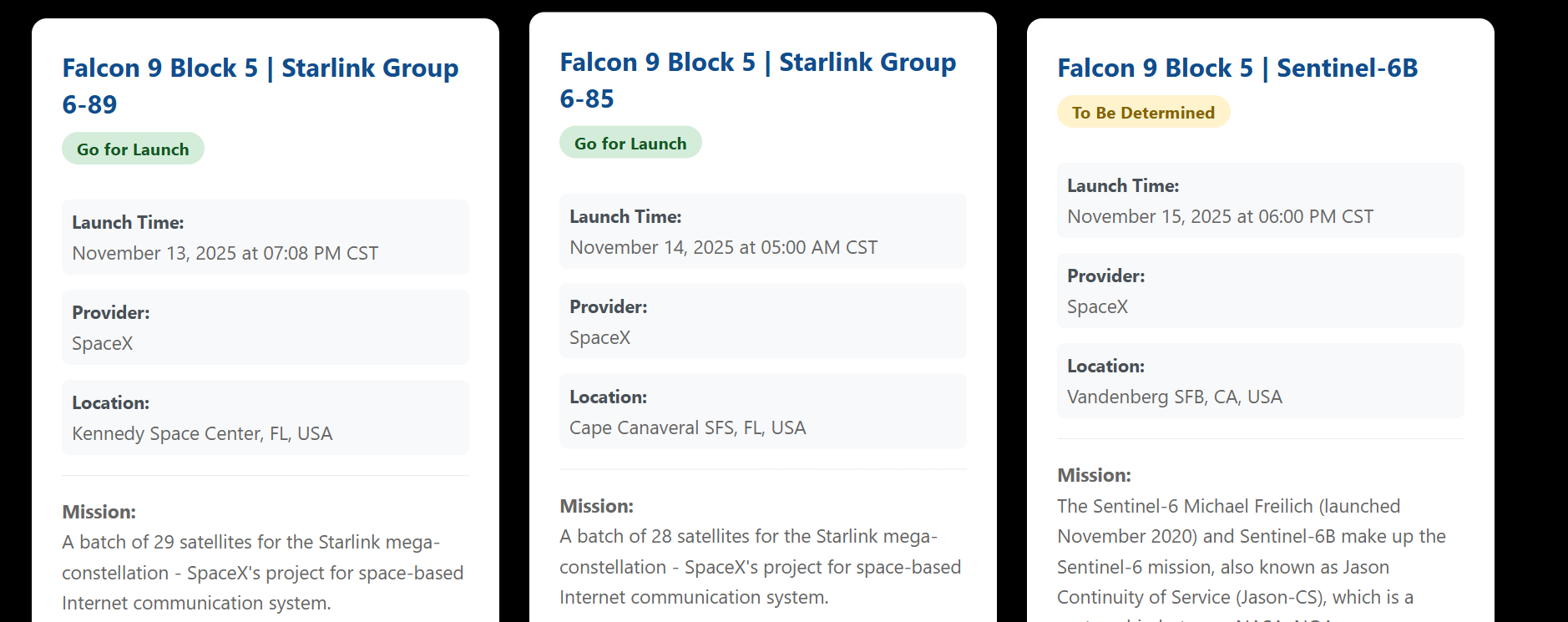Select the November 13, 2025 launch time
This screenshot has width=1568, height=622.
tap(225, 253)
